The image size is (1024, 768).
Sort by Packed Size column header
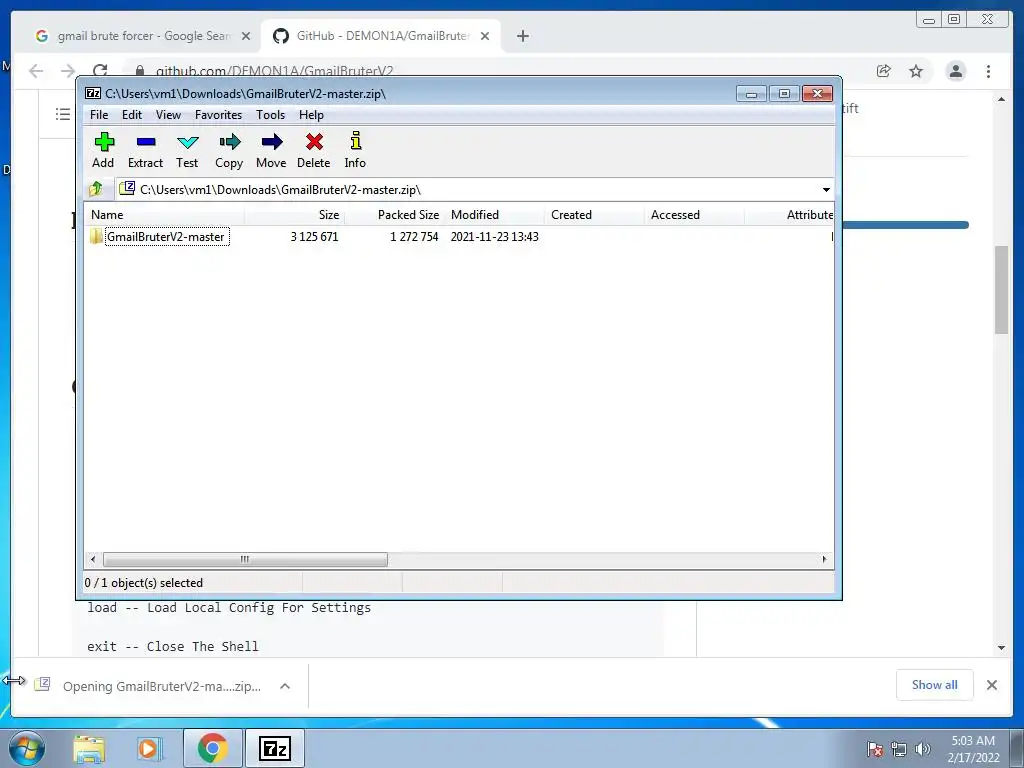coord(394,215)
